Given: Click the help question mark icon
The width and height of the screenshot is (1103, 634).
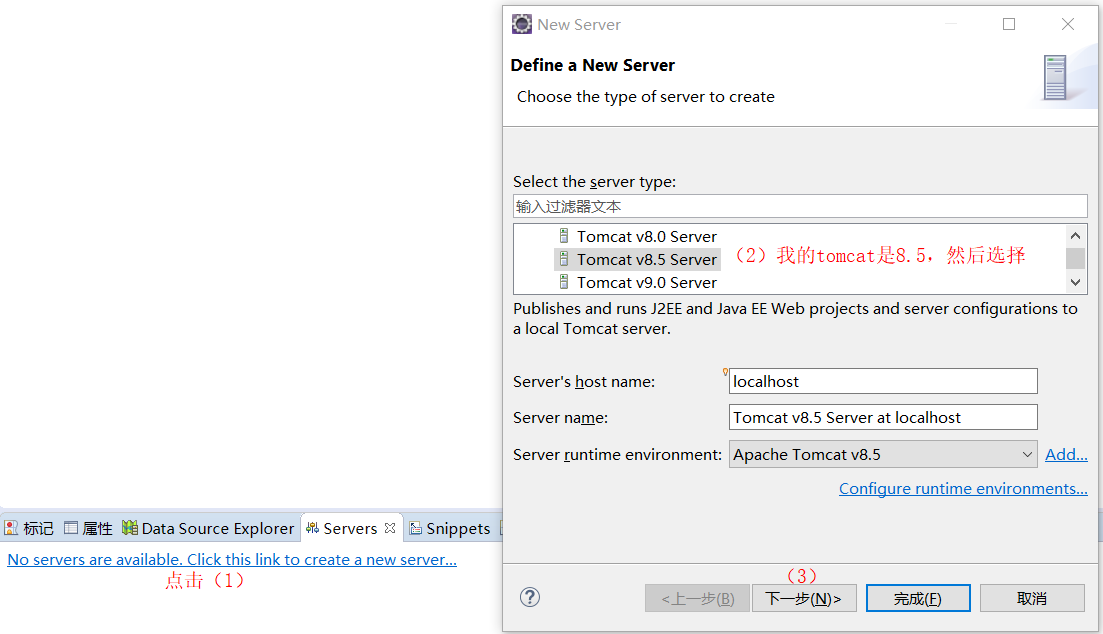Looking at the screenshot, I should tap(530, 597).
